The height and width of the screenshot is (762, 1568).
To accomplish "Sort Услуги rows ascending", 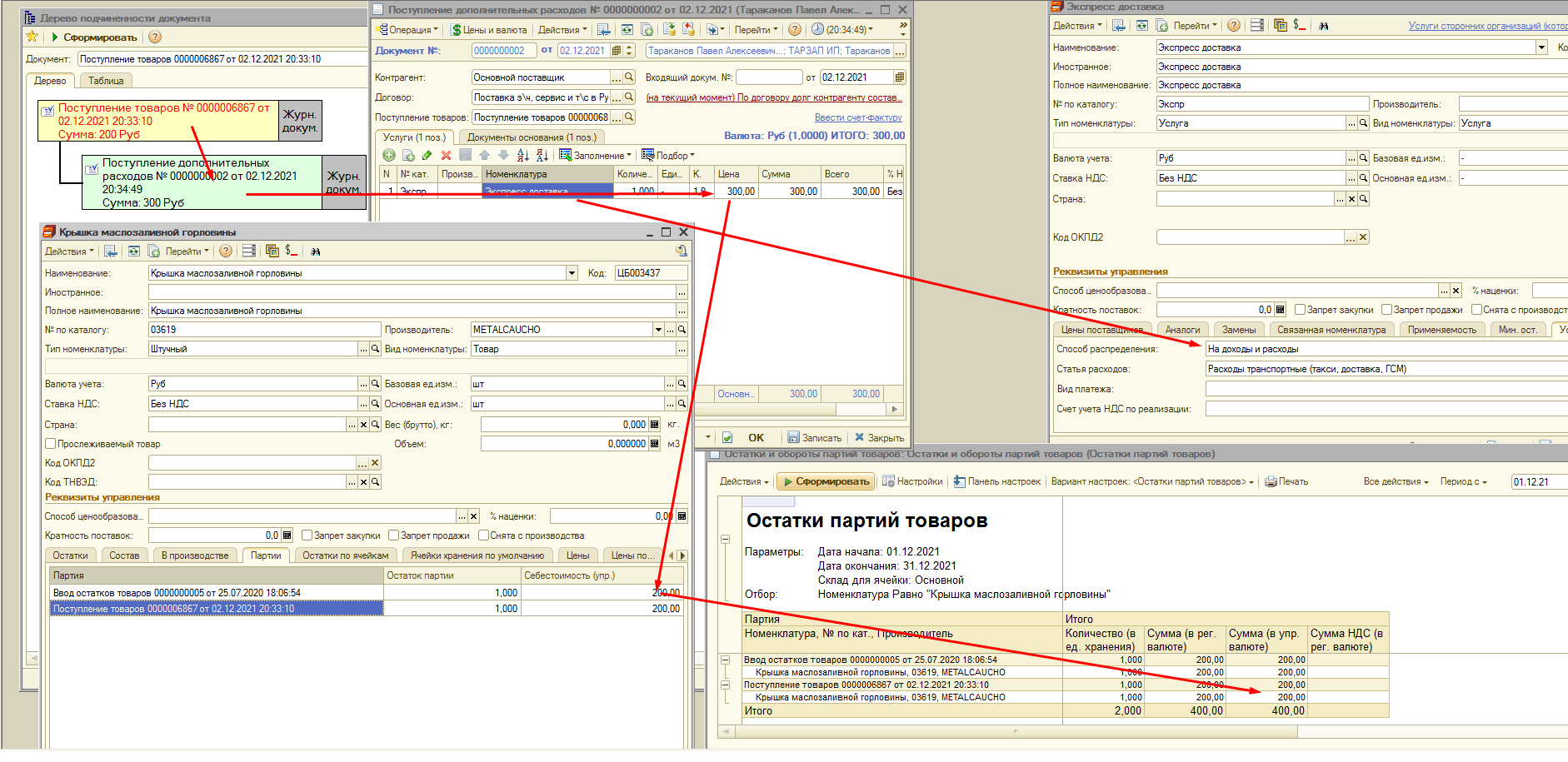I will pos(522,155).
